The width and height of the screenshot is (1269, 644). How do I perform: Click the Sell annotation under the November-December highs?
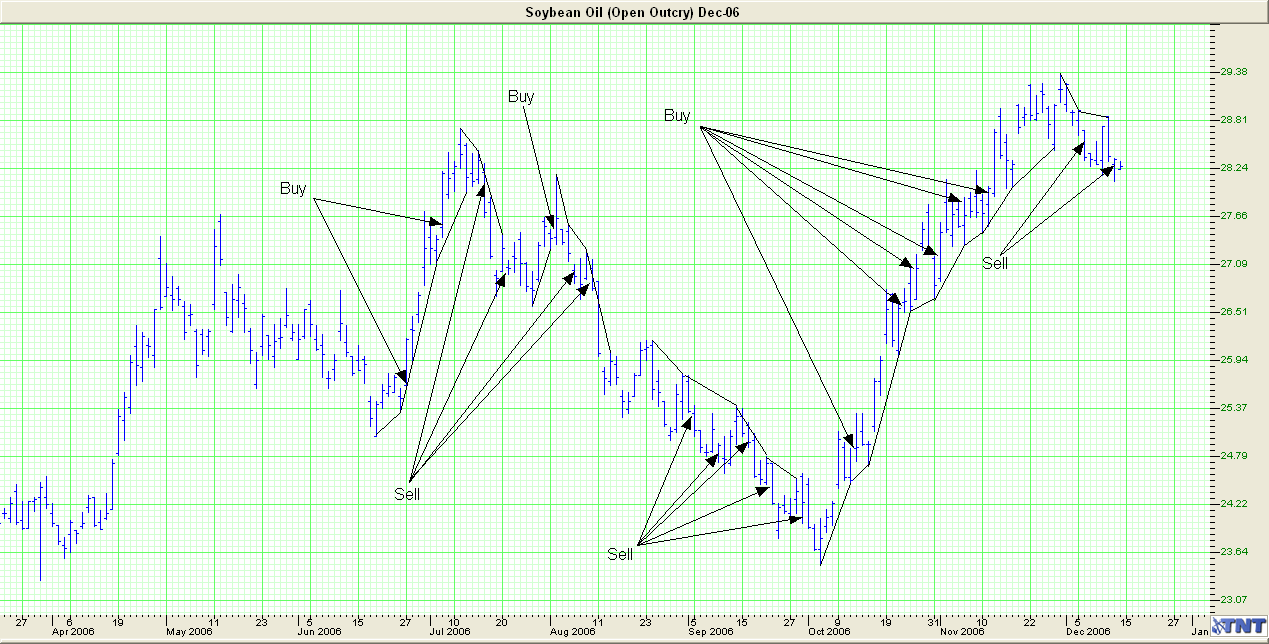click(995, 263)
